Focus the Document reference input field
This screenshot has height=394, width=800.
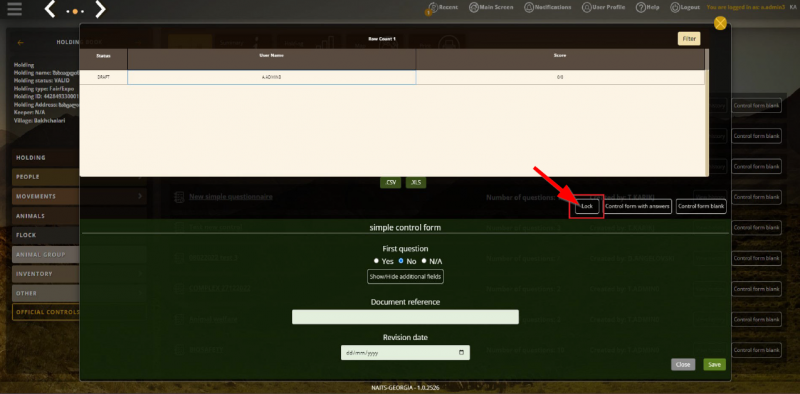[405, 317]
